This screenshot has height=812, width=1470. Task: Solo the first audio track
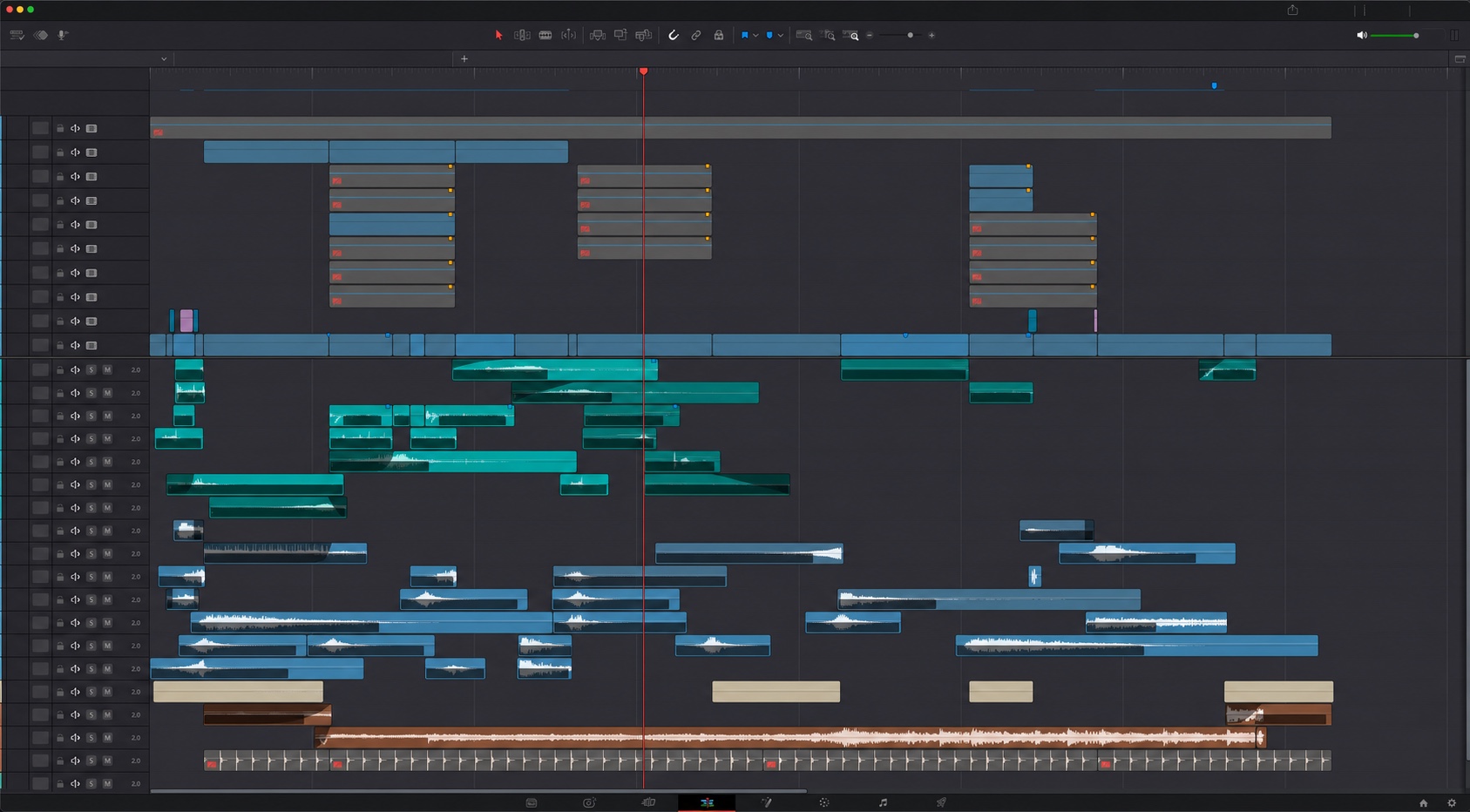[91, 369]
